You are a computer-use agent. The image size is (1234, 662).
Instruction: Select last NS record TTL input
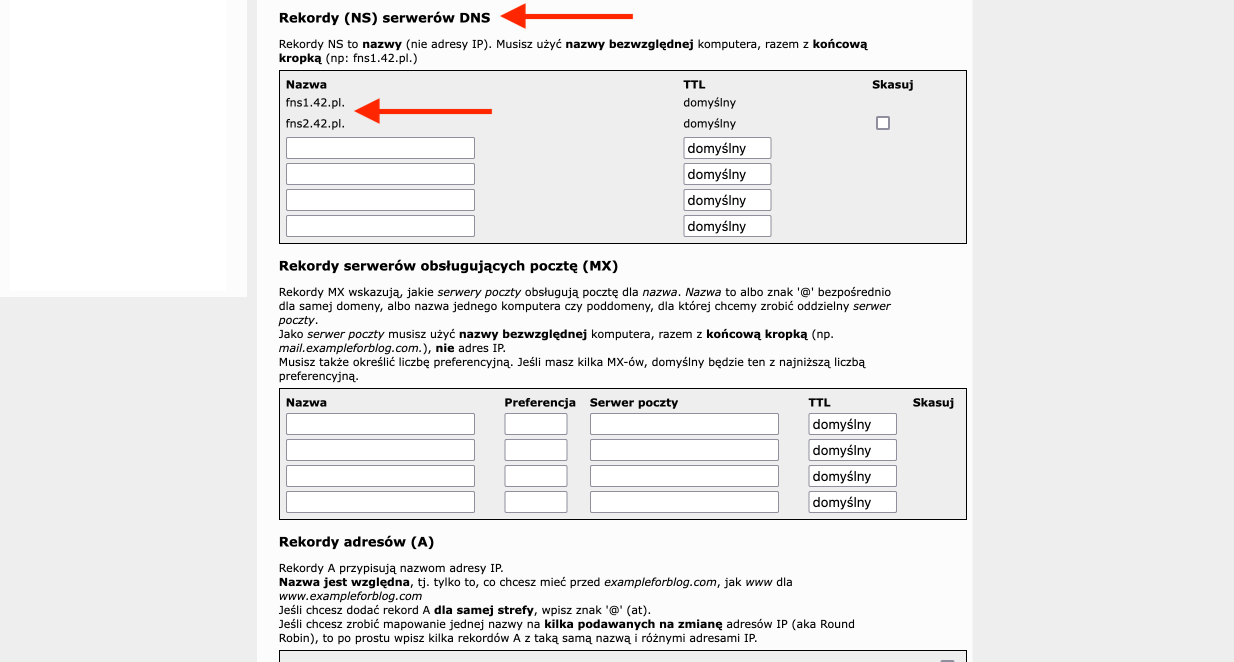point(727,226)
